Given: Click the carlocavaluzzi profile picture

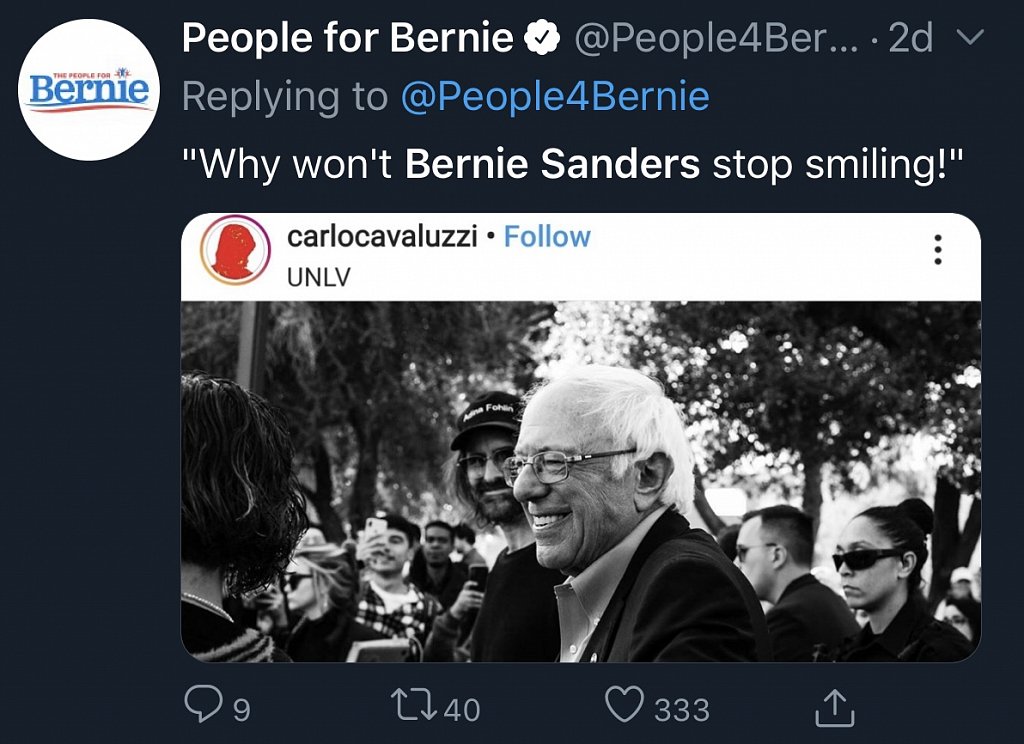Looking at the screenshot, I should [x=234, y=250].
